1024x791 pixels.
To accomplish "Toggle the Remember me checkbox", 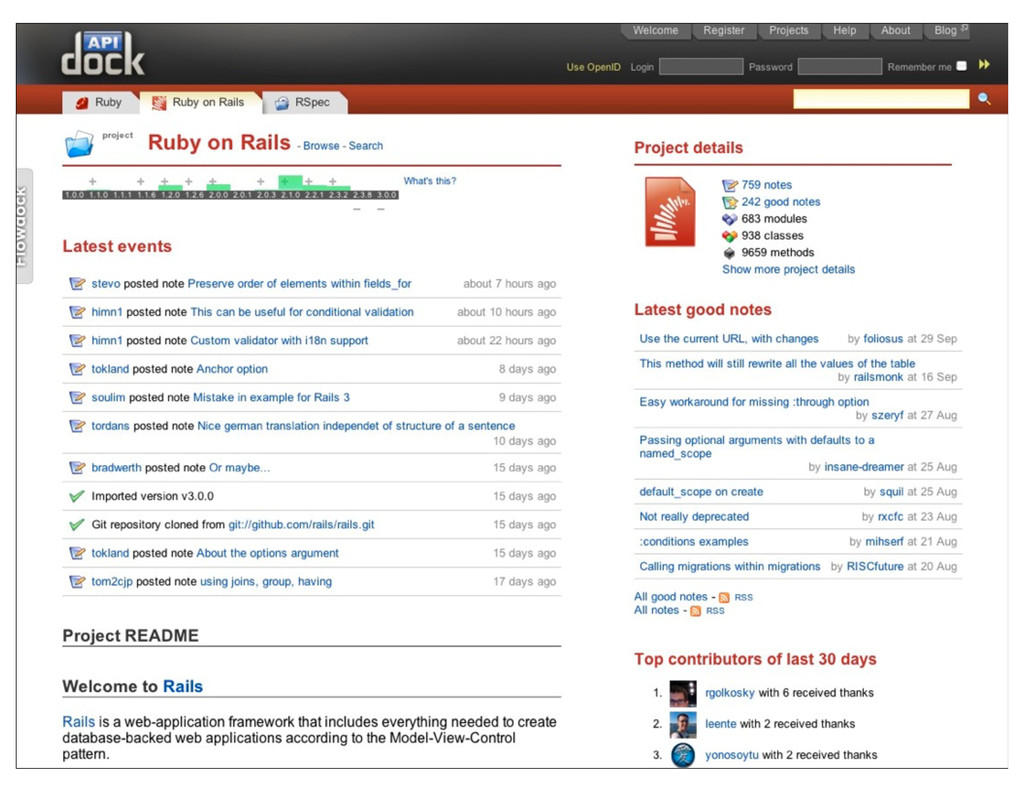I will [961, 66].
